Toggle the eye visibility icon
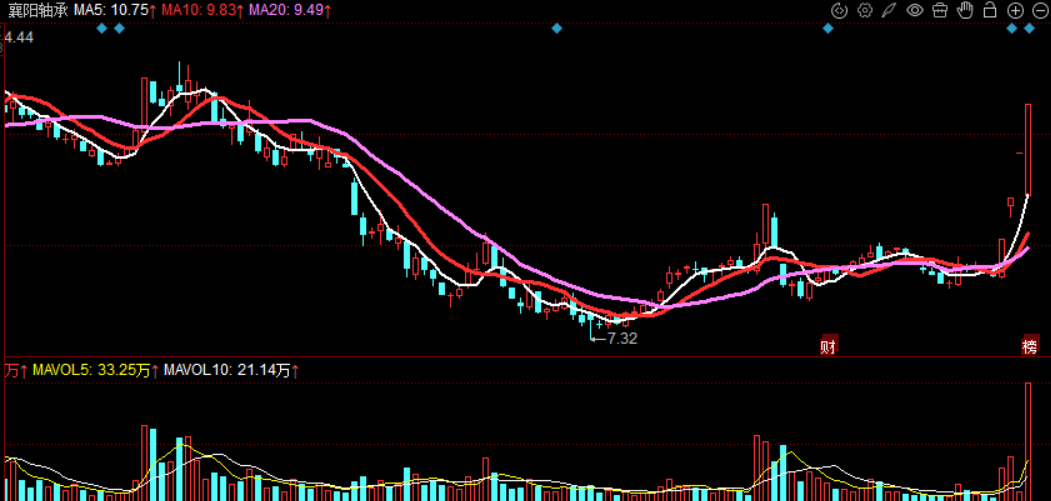This screenshot has width=1051, height=501. tap(915, 10)
